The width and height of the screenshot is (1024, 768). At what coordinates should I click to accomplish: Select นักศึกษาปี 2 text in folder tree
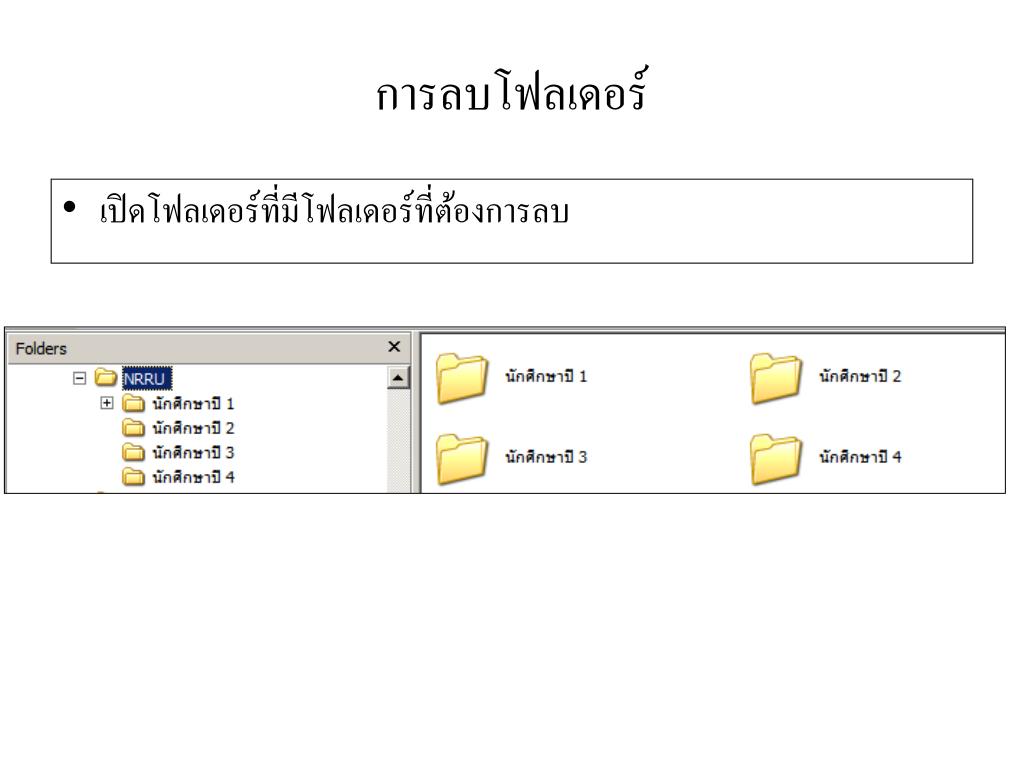(193, 428)
